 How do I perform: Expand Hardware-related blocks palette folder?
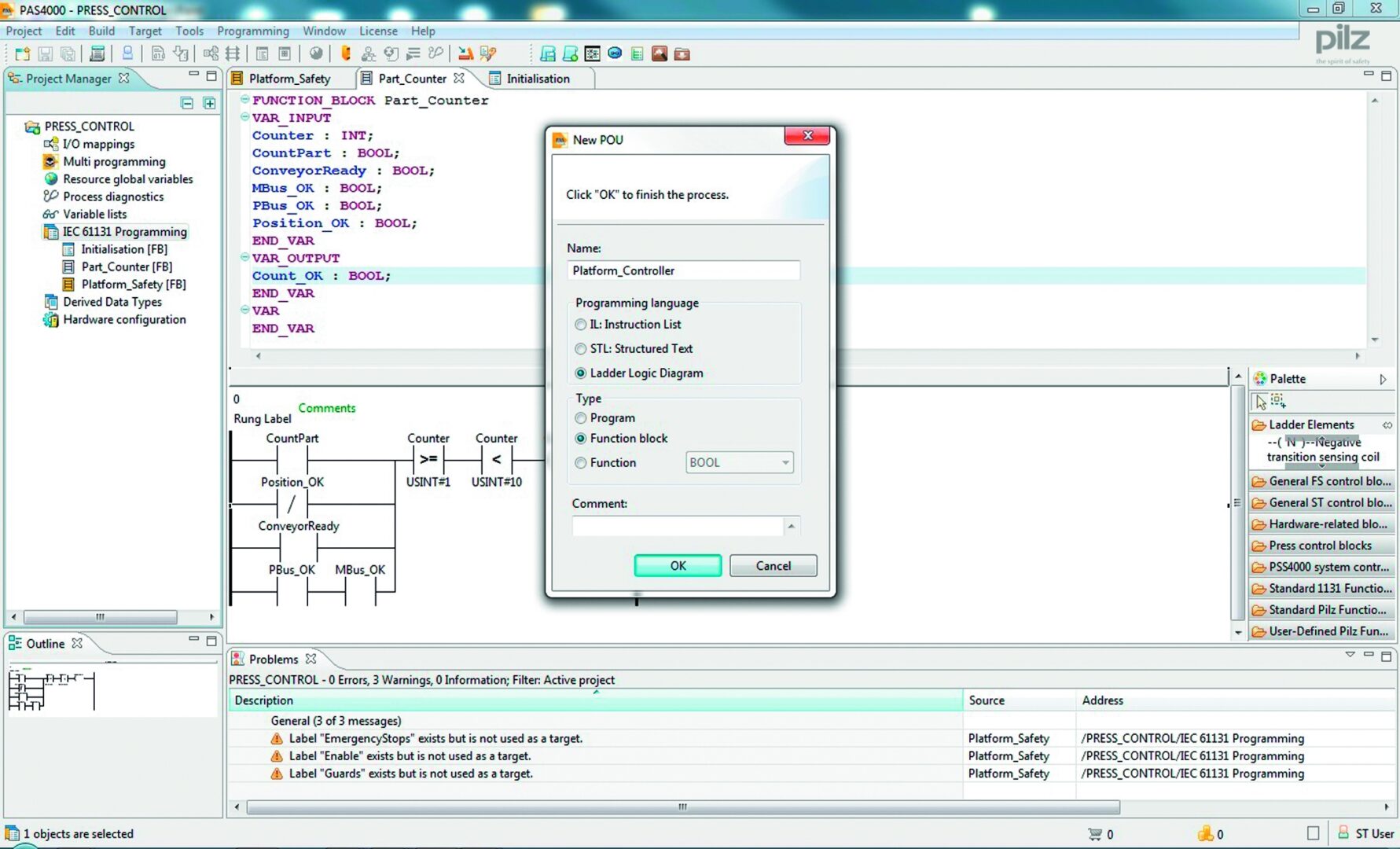(x=1321, y=524)
